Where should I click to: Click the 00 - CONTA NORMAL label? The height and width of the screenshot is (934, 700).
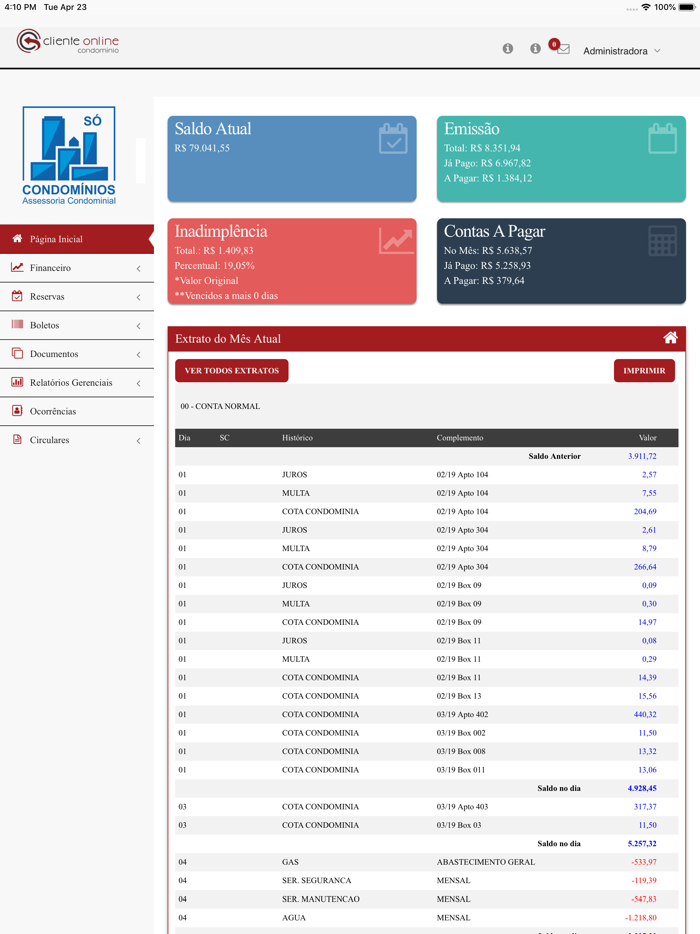220,406
